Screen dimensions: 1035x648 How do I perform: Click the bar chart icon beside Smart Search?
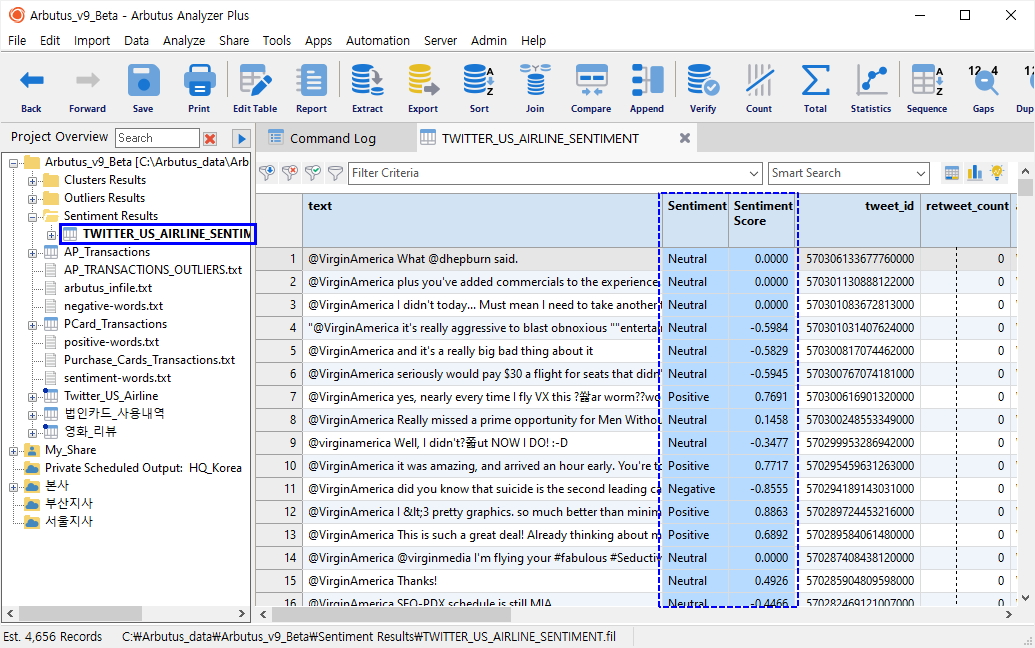pos(974,173)
